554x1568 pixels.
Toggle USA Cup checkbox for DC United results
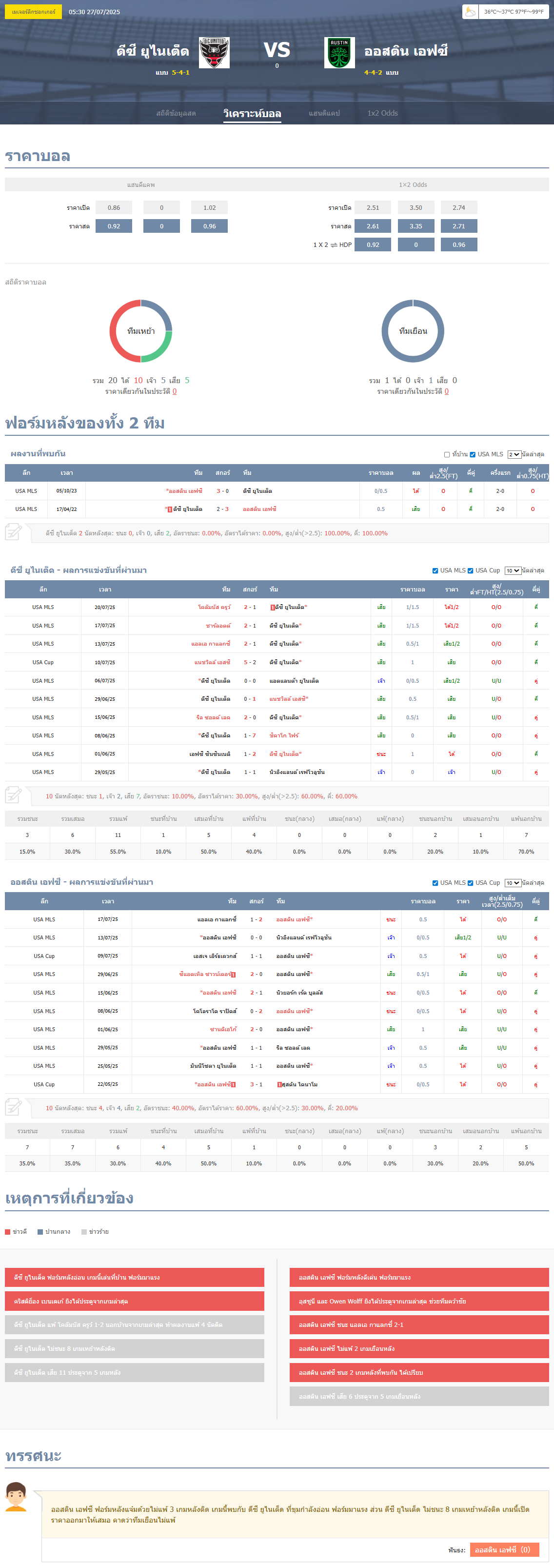[471, 571]
